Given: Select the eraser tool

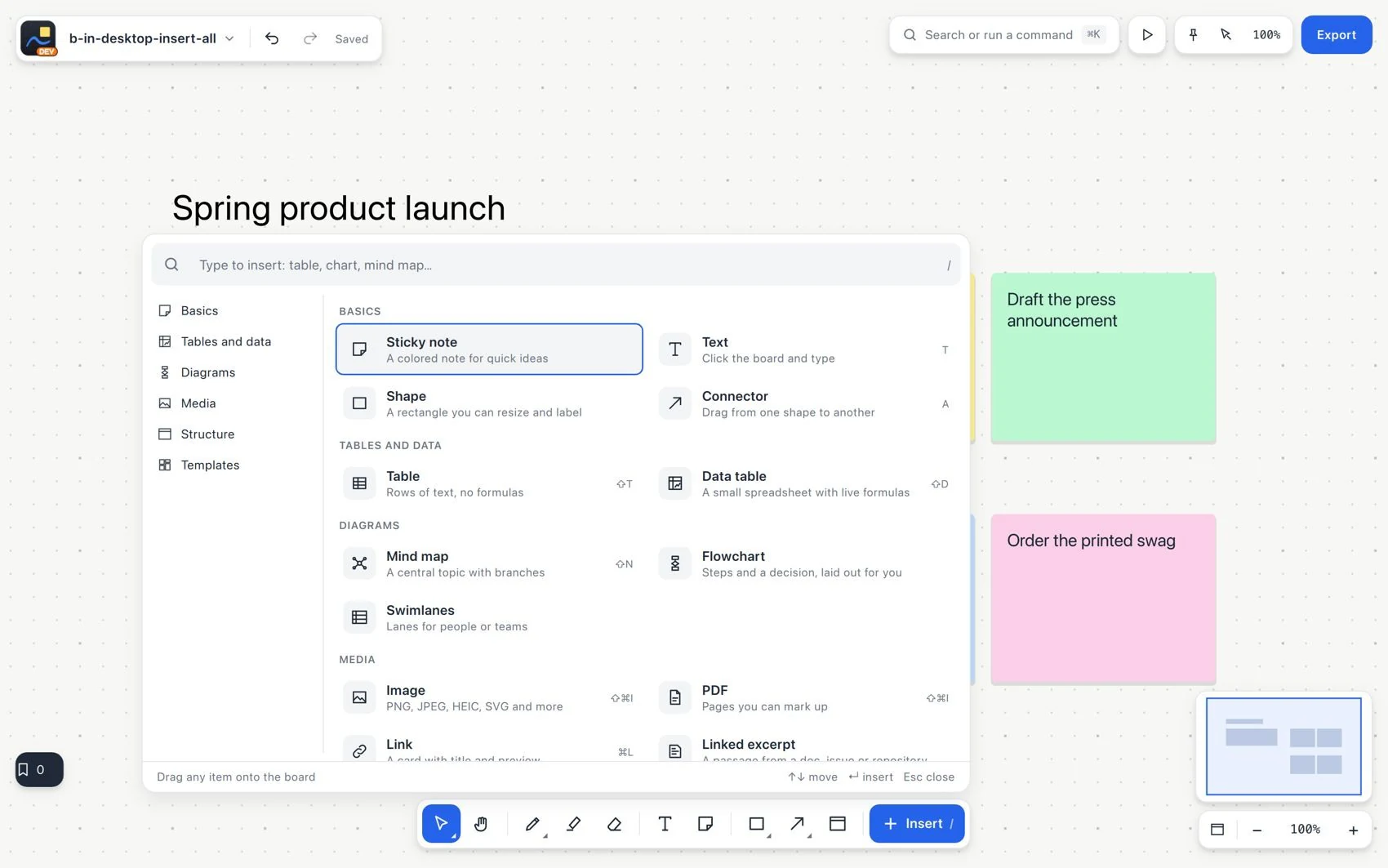Looking at the screenshot, I should point(615,824).
